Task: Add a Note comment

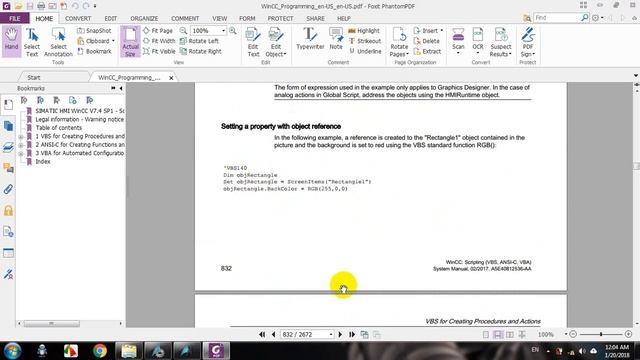Action: point(336,39)
